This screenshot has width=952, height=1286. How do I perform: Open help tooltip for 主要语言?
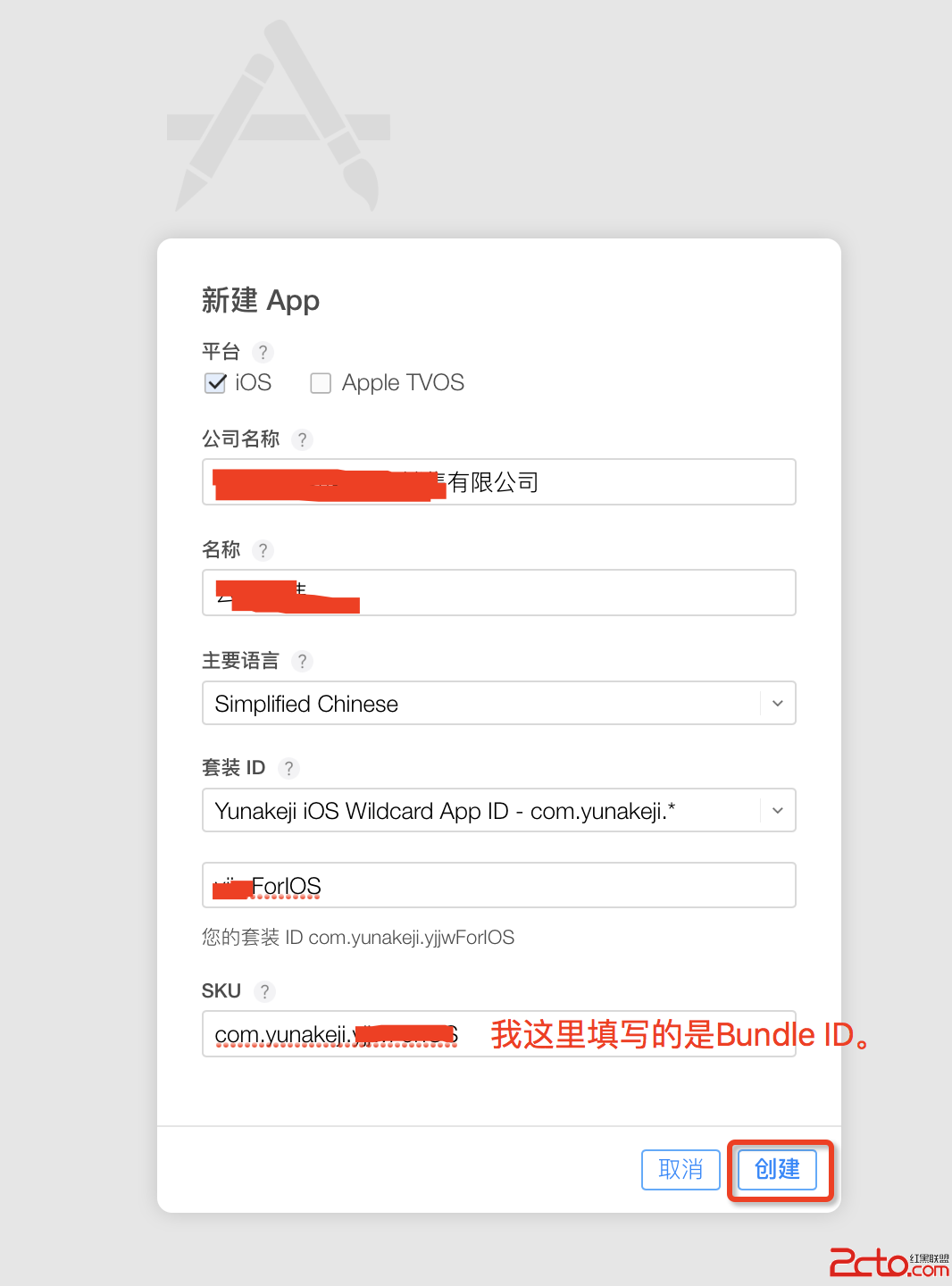pyautogui.click(x=303, y=661)
